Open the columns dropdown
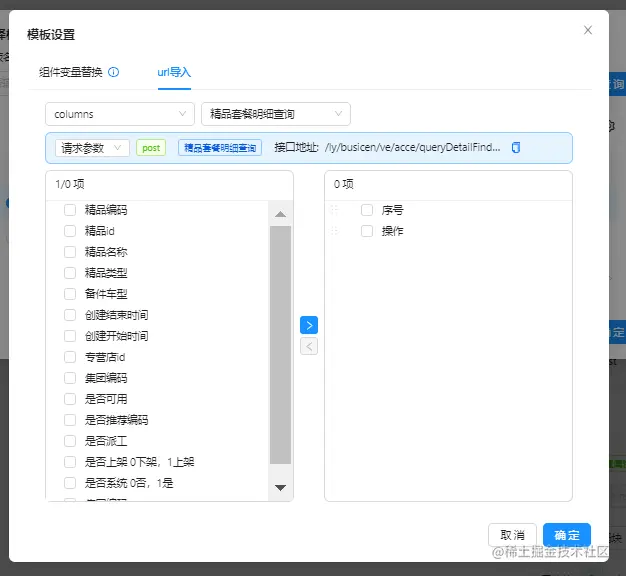 pos(120,114)
